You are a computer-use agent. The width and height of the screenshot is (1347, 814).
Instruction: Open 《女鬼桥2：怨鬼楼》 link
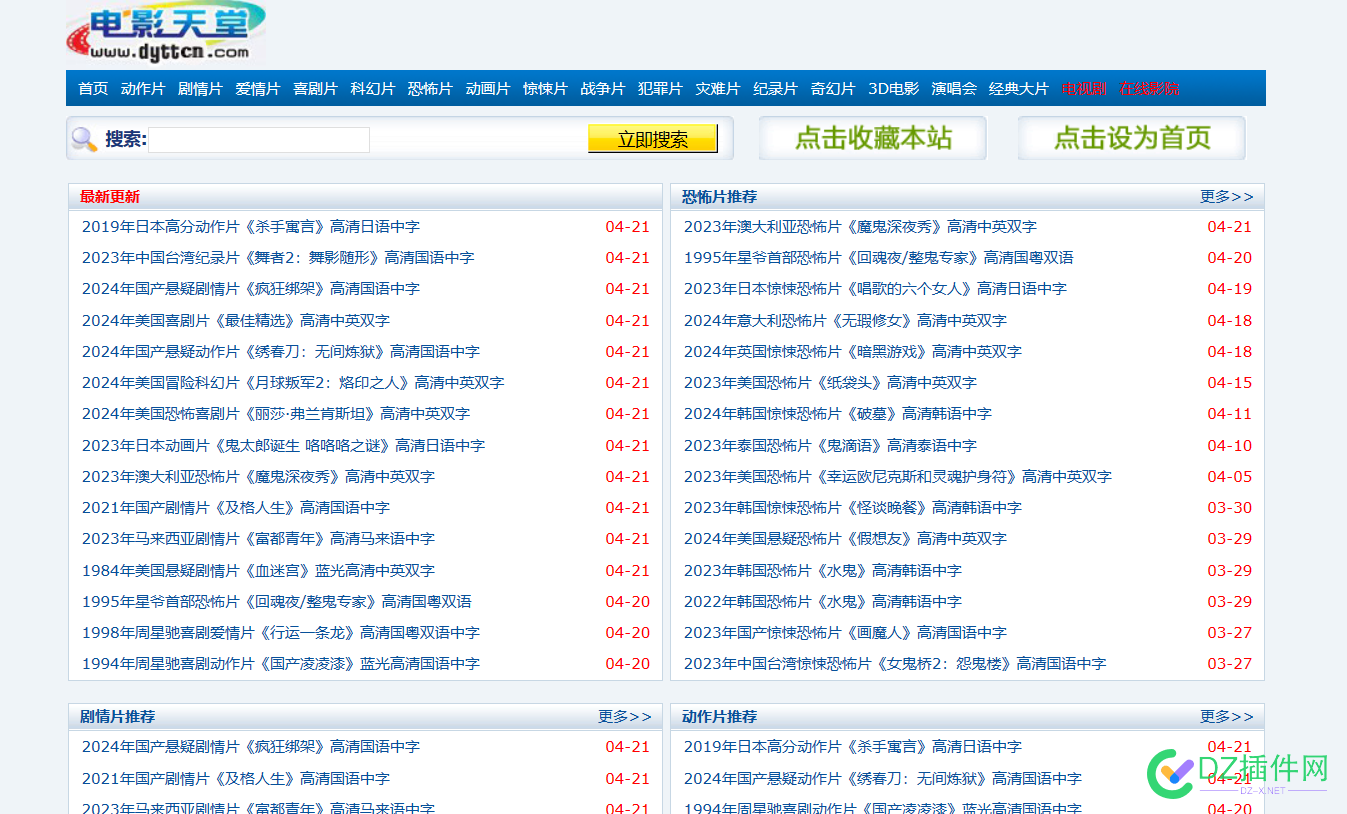[895, 664]
